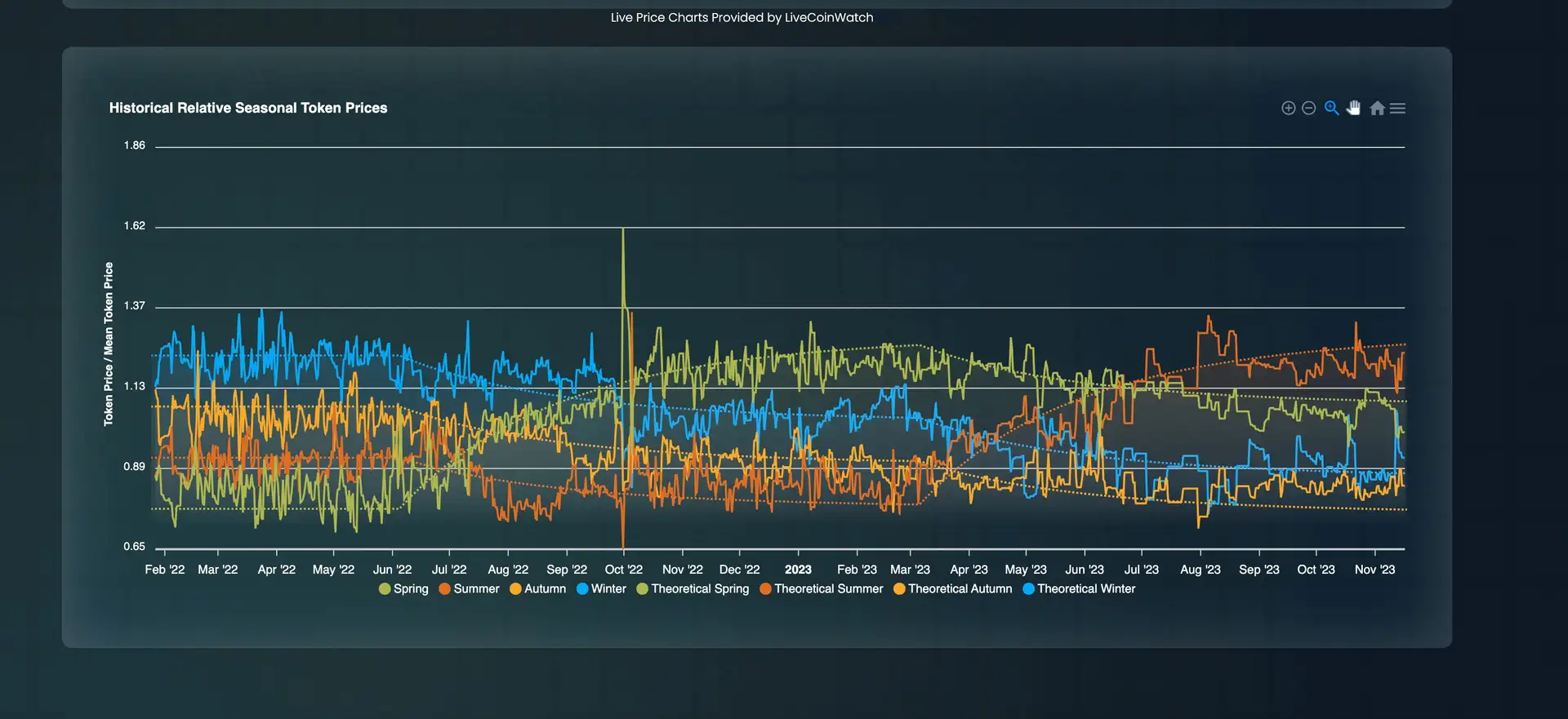Screen dimensions: 1568x719
Task: Select the panning hand tool
Action: coord(1353,109)
